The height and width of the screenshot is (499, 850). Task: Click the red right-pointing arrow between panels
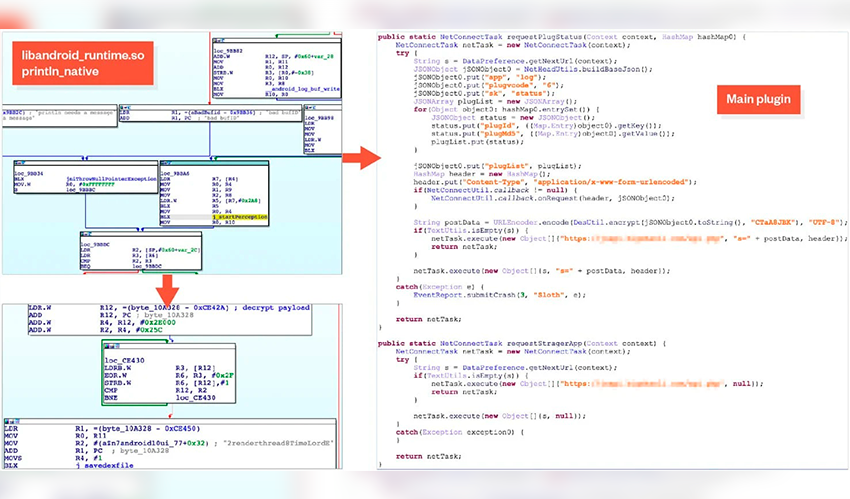pyautogui.click(x=362, y=158)
